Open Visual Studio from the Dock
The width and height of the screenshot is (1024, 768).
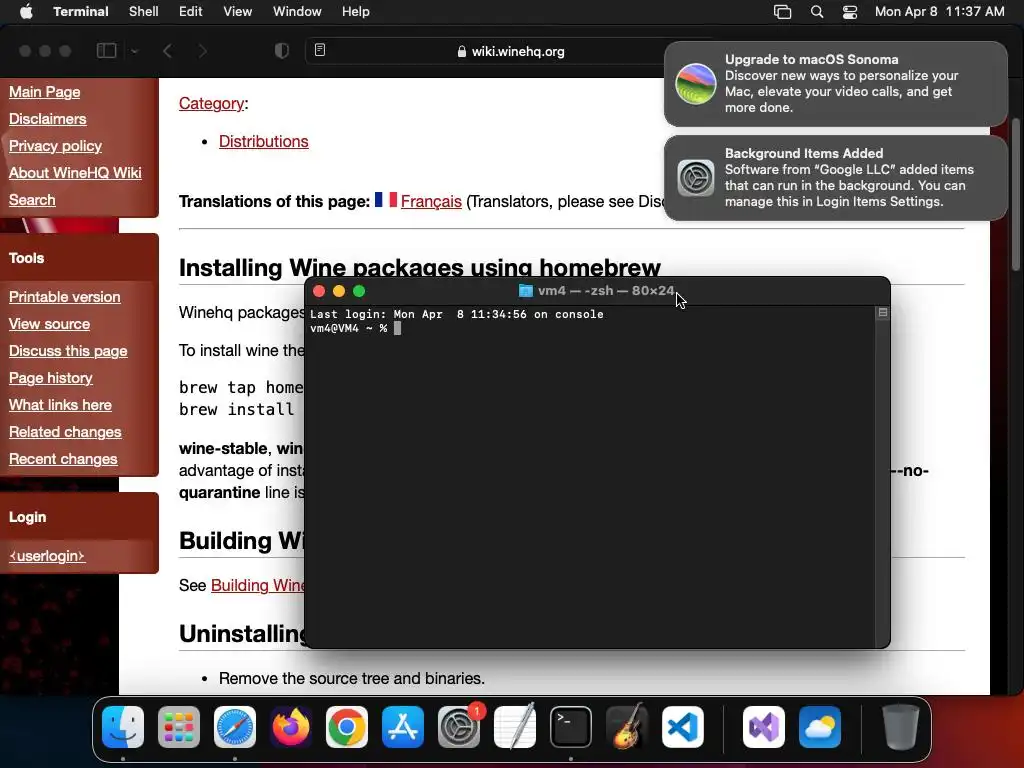click(764, 727)
